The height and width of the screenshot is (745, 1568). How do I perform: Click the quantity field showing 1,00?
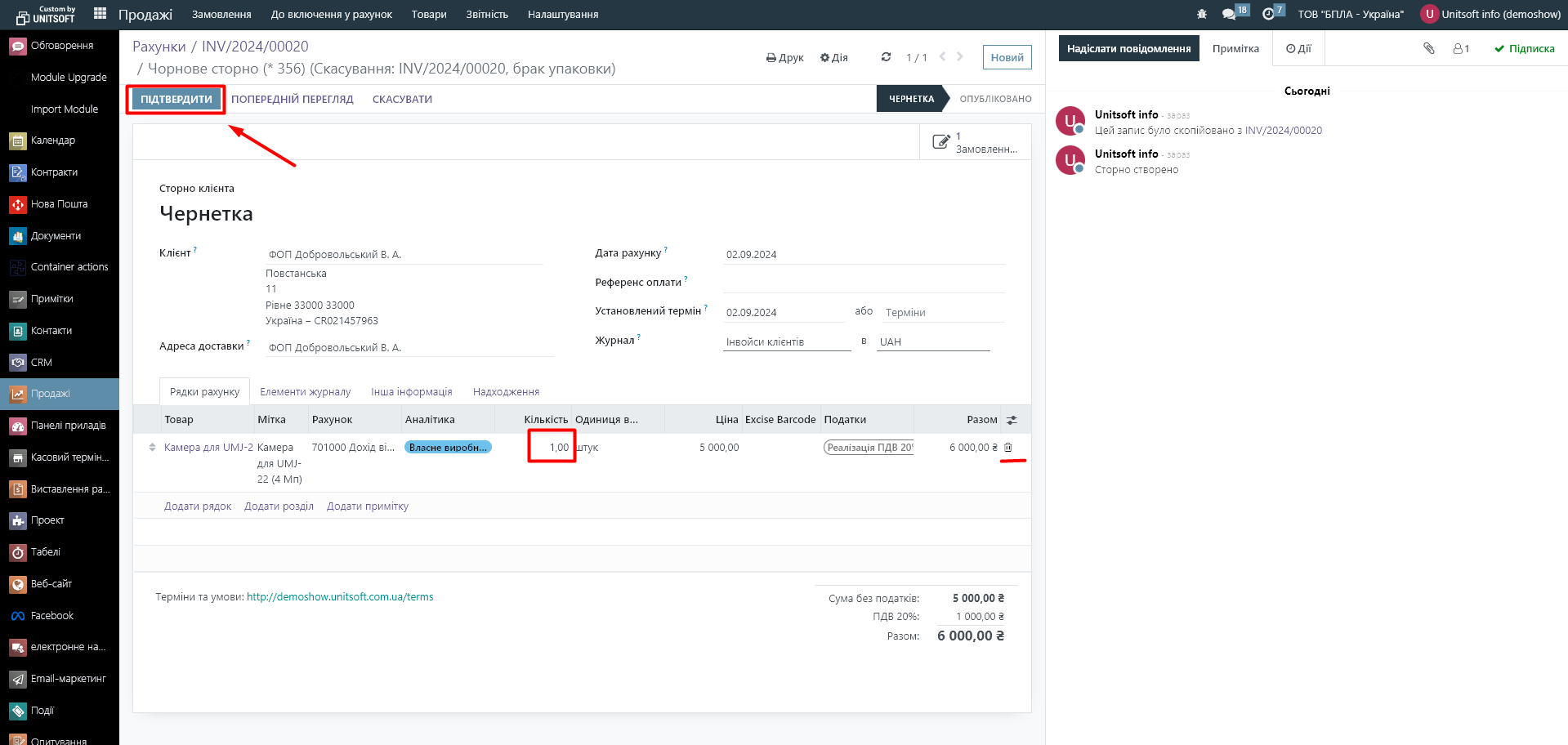[x=552, y=448]
